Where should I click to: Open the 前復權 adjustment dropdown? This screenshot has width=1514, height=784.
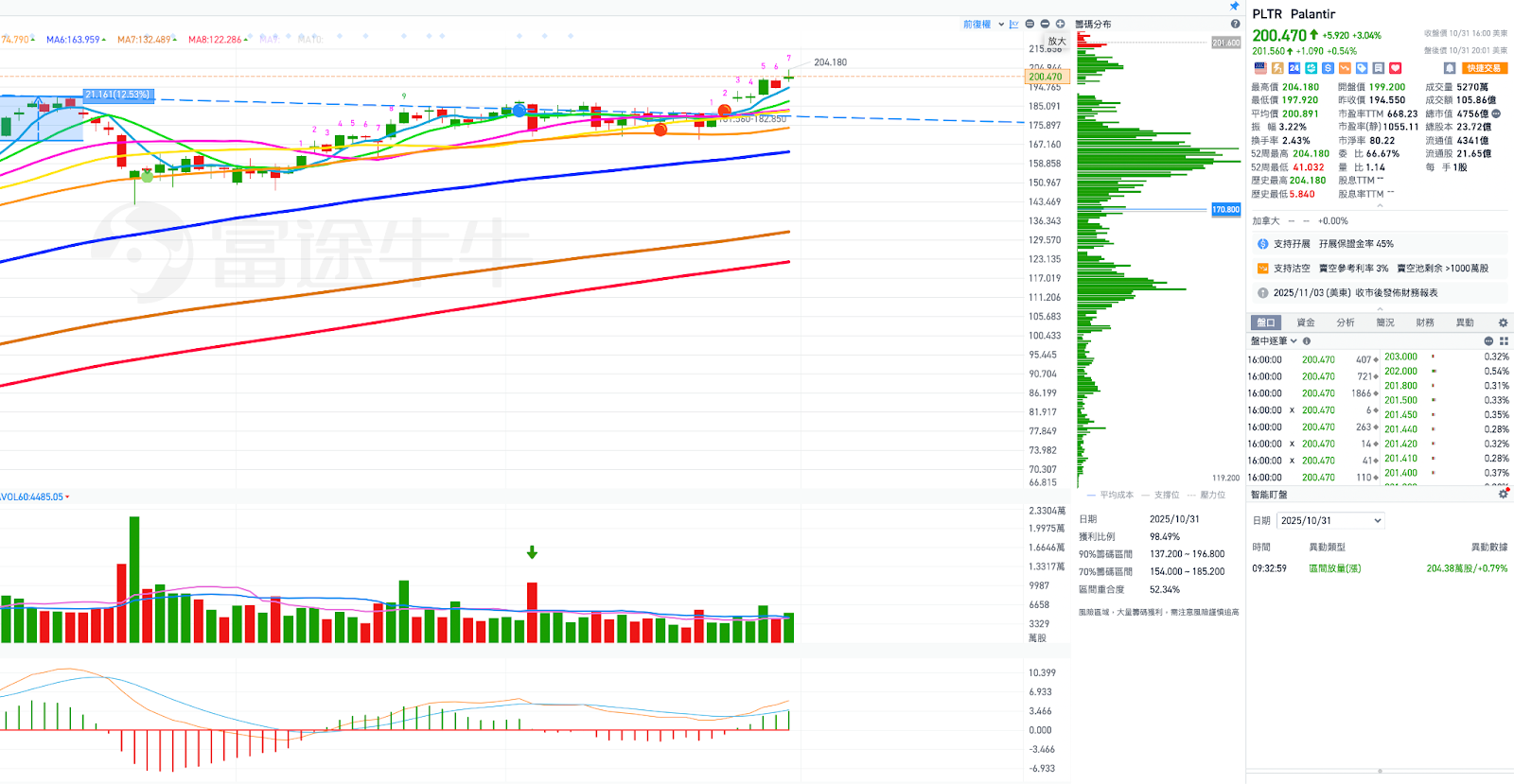(983, 25)
